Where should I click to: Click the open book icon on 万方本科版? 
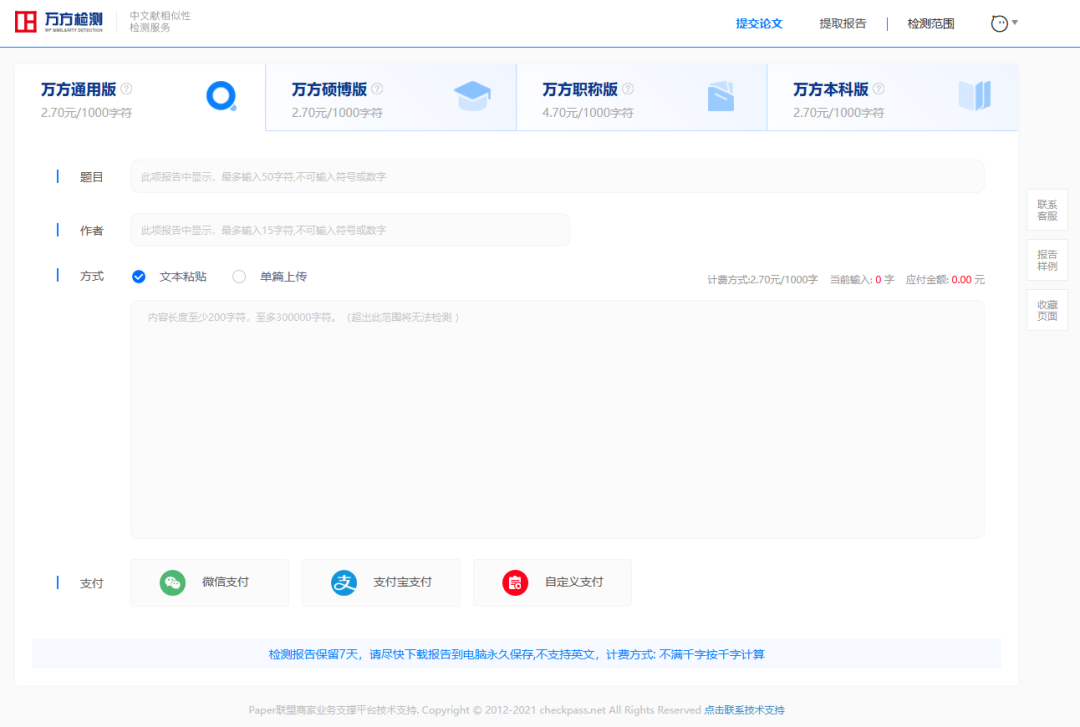pyautogui.click(x=975, y=96)
